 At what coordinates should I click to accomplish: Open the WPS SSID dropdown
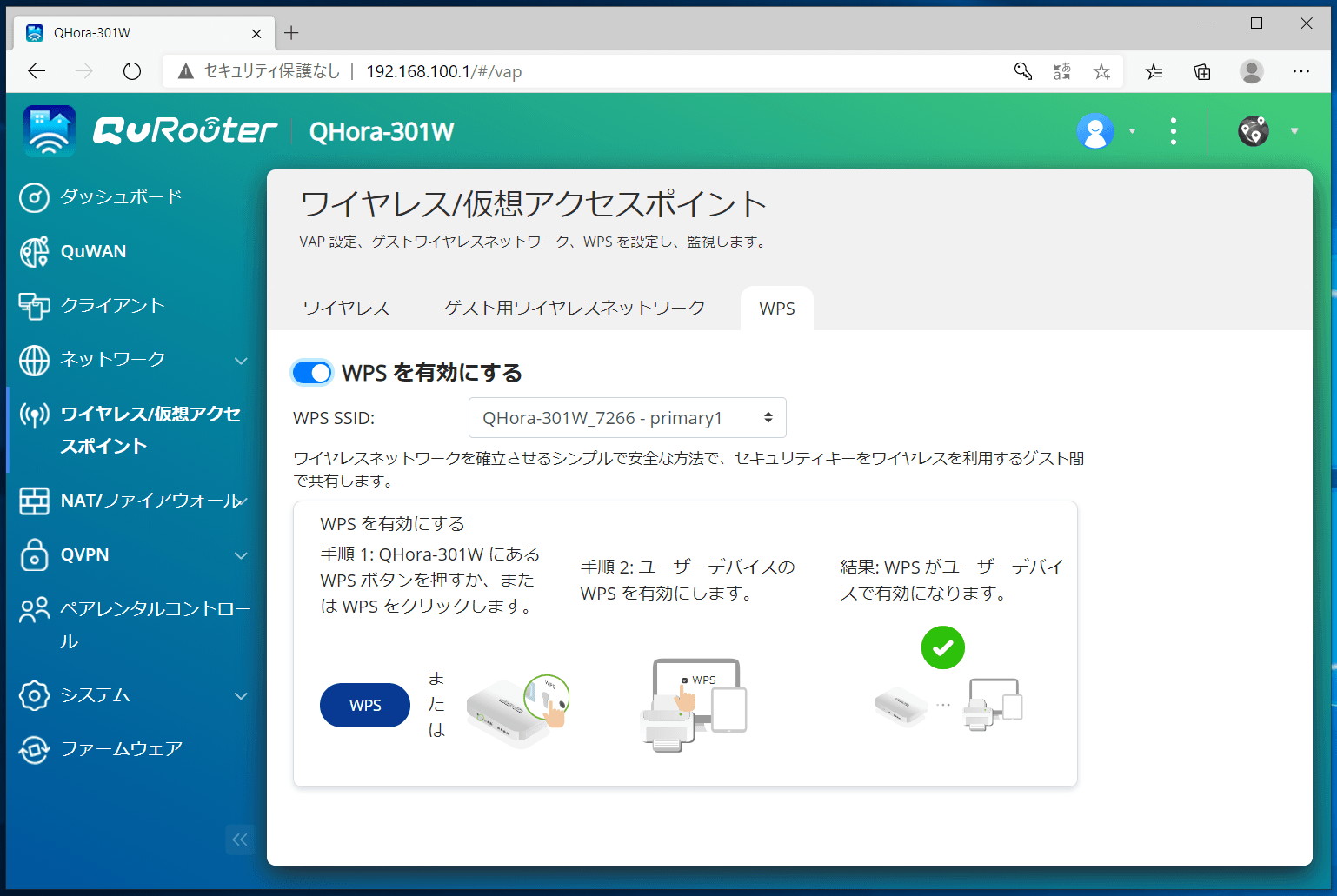click(628, 418)
